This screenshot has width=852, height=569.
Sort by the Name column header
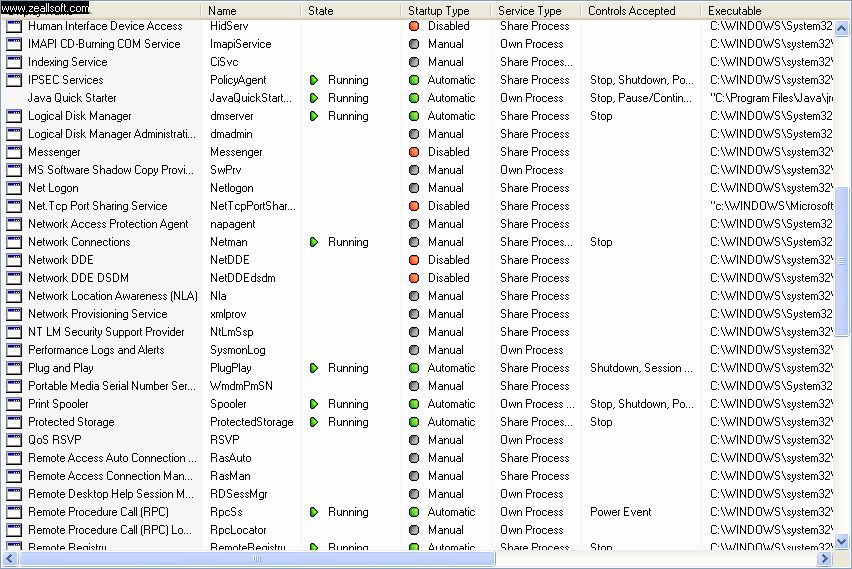250,10
